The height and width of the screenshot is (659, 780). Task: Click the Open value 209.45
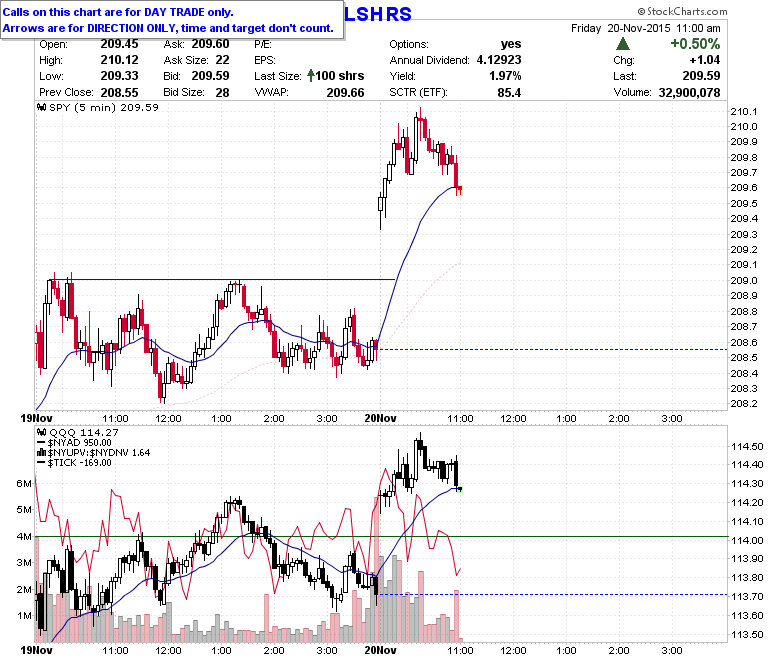click(119, 44)
